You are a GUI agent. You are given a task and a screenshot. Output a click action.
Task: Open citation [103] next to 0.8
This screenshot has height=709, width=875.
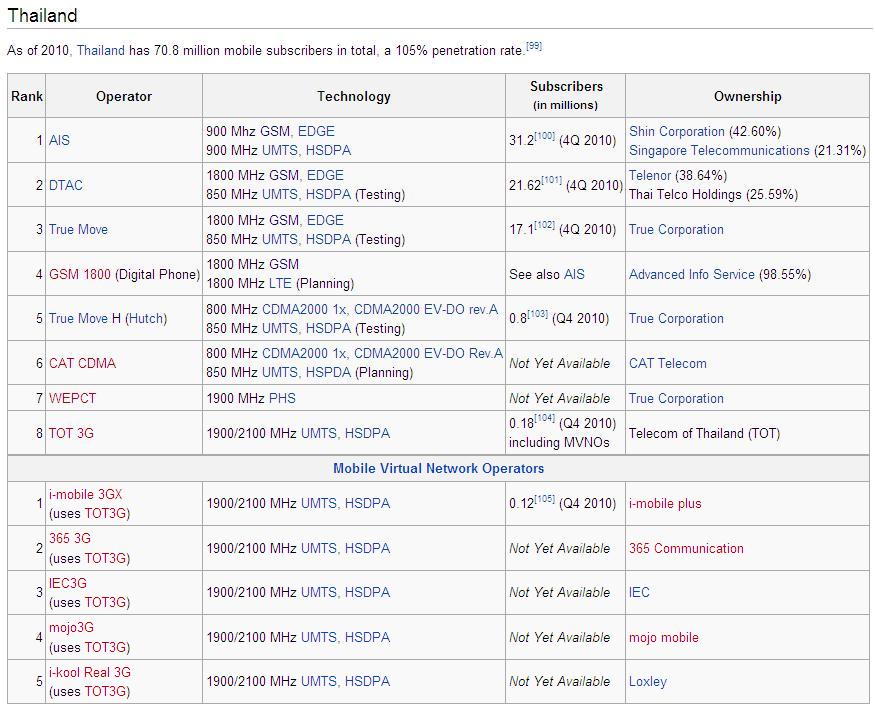(537, 314)
